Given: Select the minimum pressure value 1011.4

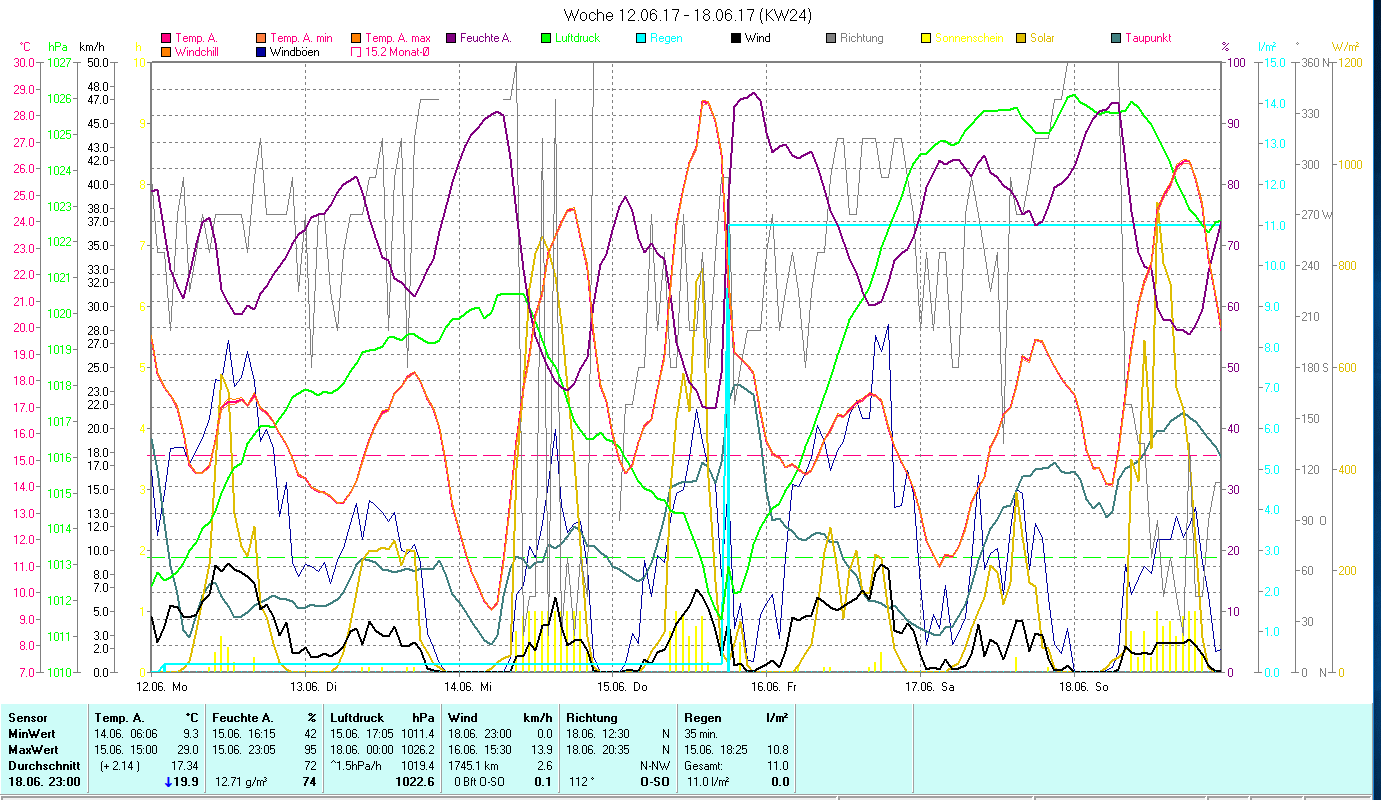Looking at the screenshot, I should 417,734.
